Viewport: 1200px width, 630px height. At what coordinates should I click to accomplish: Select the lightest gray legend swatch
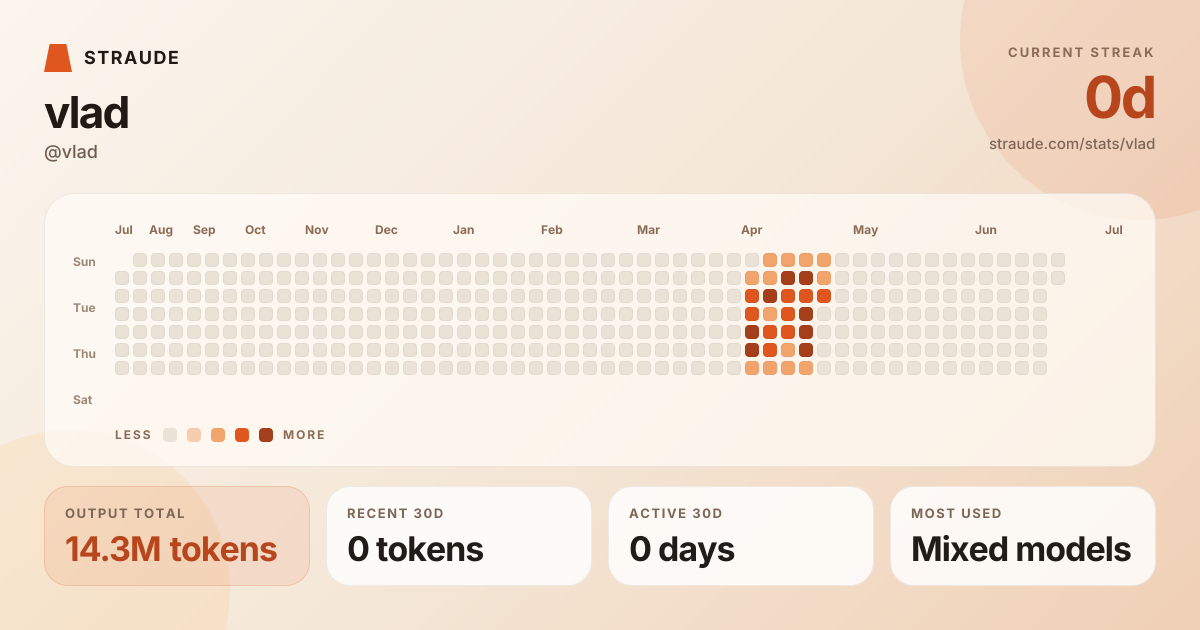click(170, 435)
